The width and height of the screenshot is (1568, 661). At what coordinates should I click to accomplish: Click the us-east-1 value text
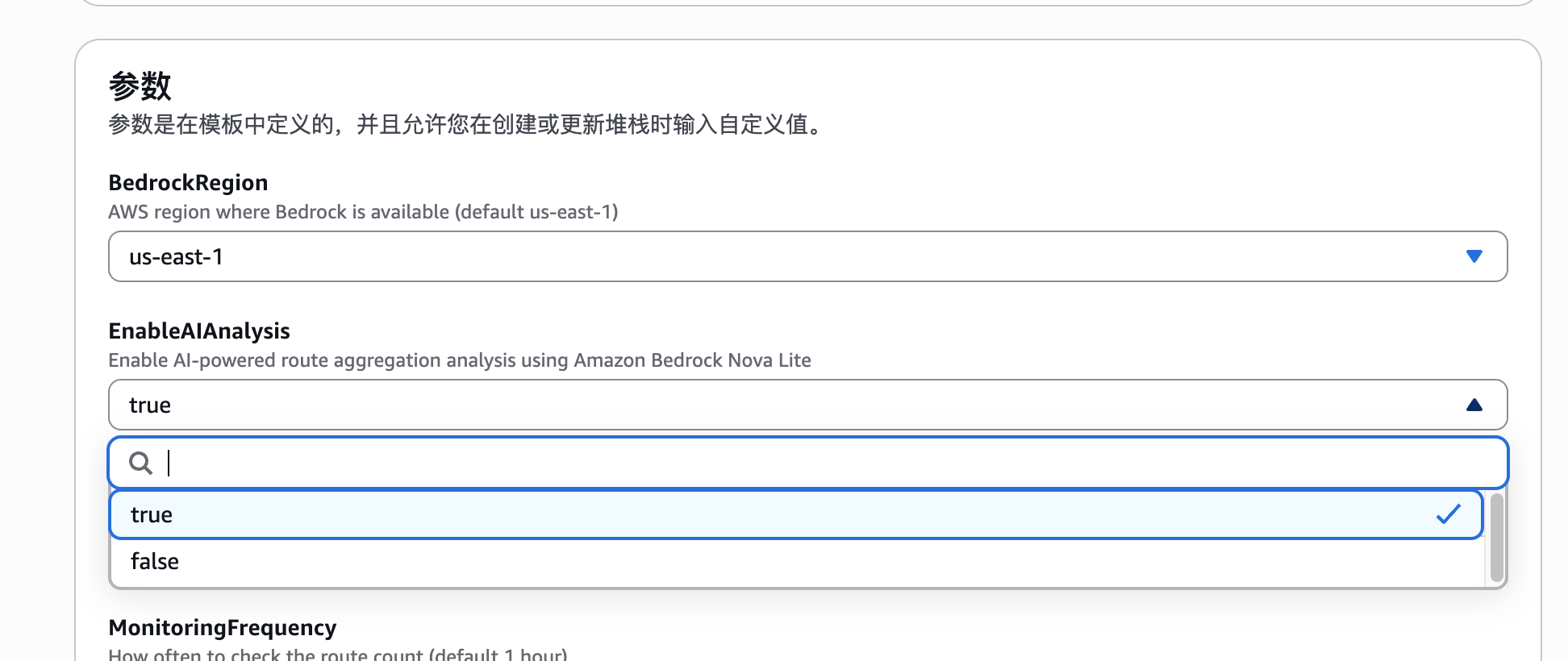coord(176,256)
